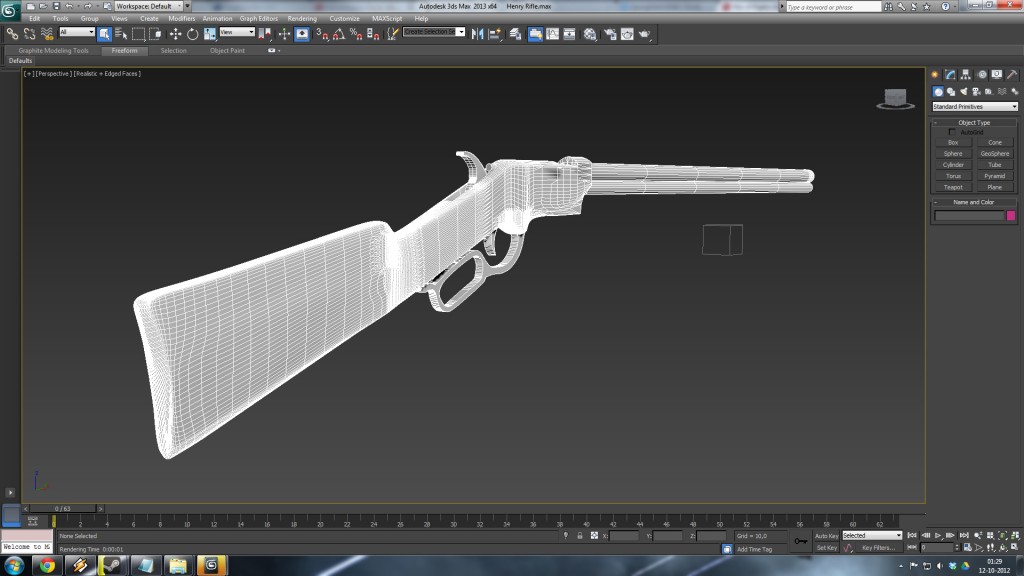
Task: Switch to the Object Paint tab
Action: 227,50
